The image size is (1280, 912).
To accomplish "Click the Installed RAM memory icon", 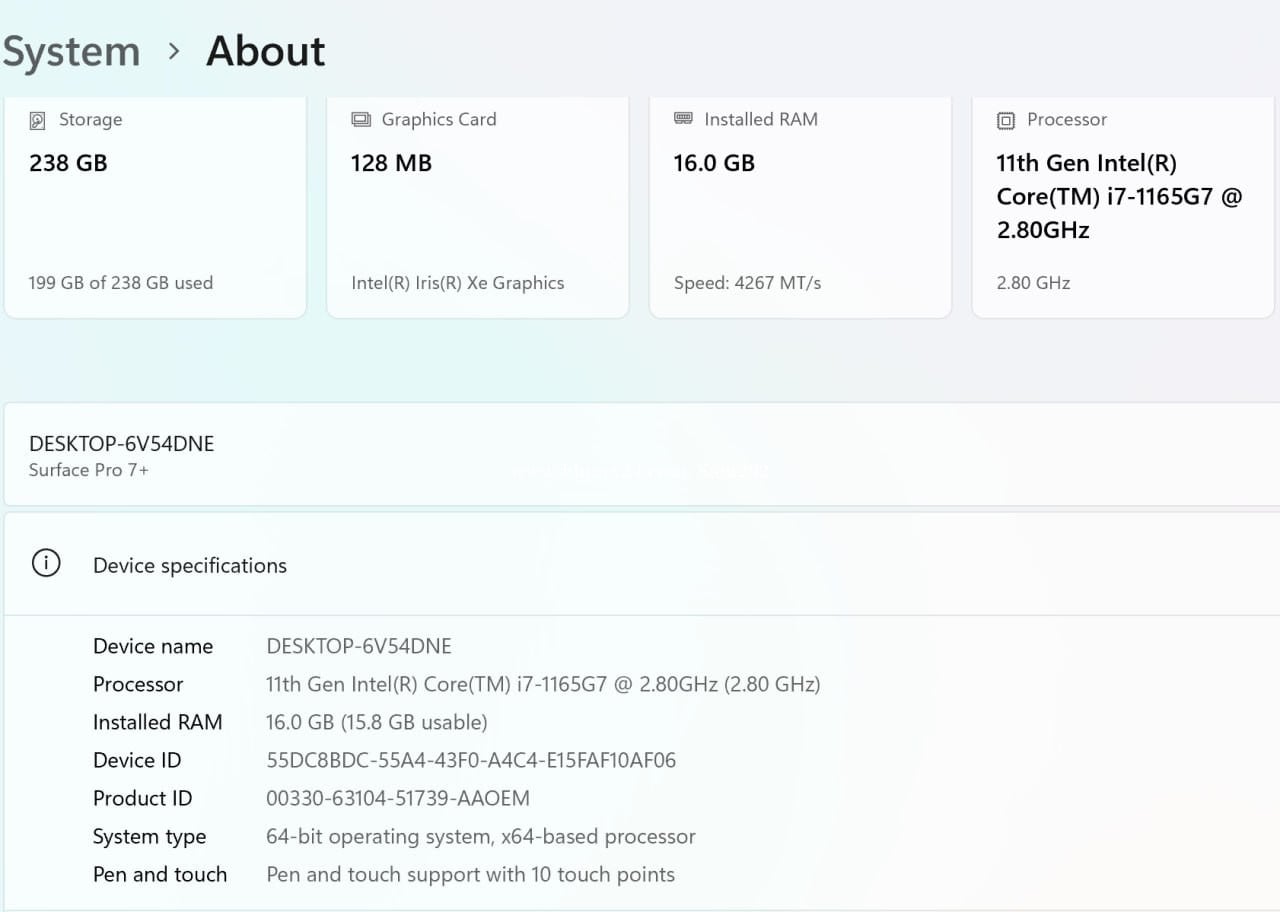I will 683,119.
